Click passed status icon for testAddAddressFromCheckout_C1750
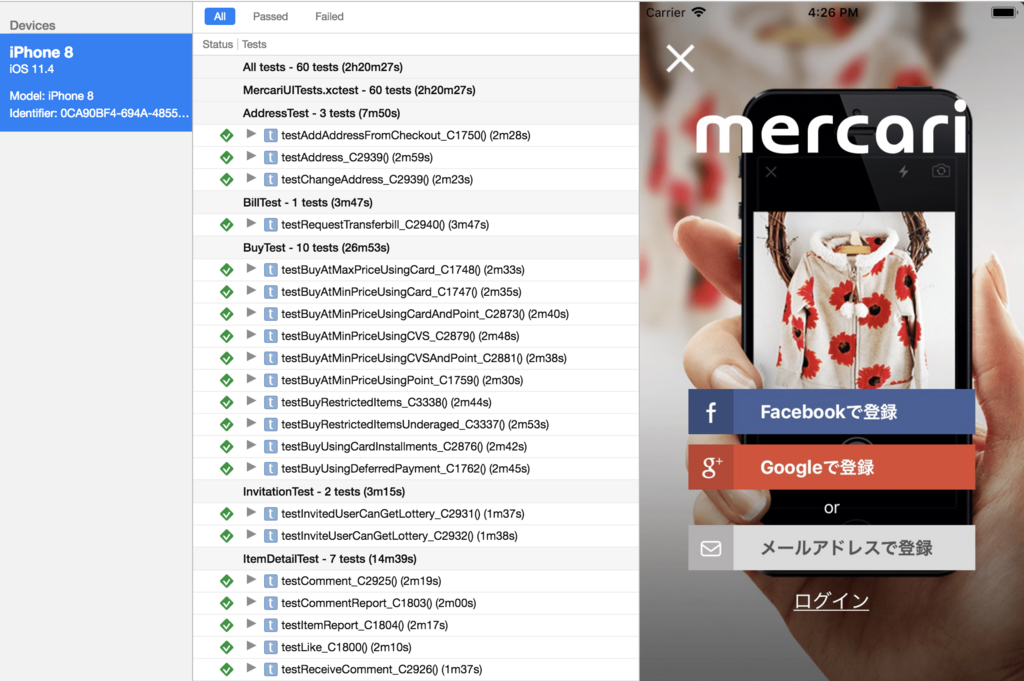This screenshot has width=1024, height=681. (227, 135)
